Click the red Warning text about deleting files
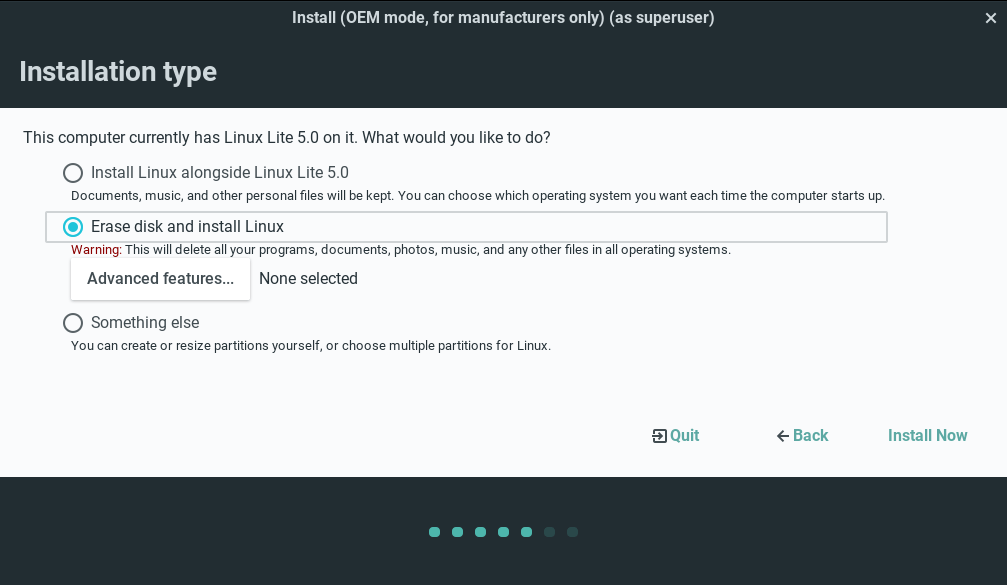The image size is (1007, 585). point(96,250)
